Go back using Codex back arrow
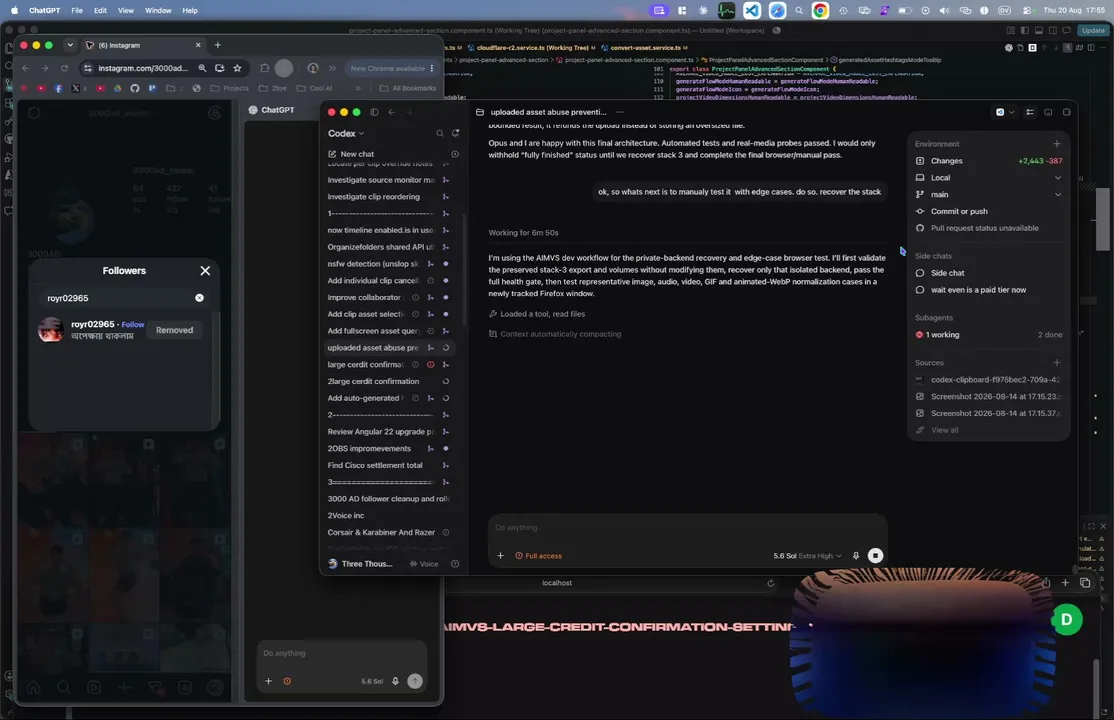 pyautogui.click(x=391, y=112)
